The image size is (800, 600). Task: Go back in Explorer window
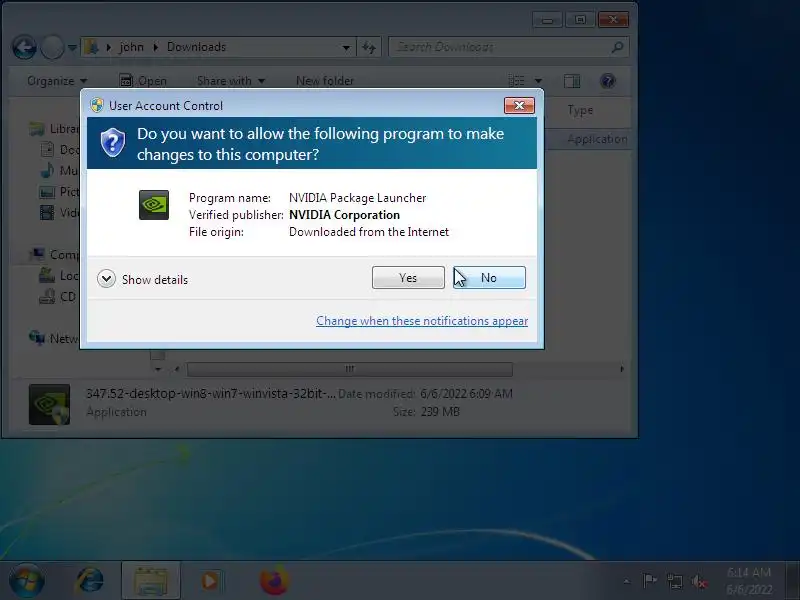coord(24,47)
